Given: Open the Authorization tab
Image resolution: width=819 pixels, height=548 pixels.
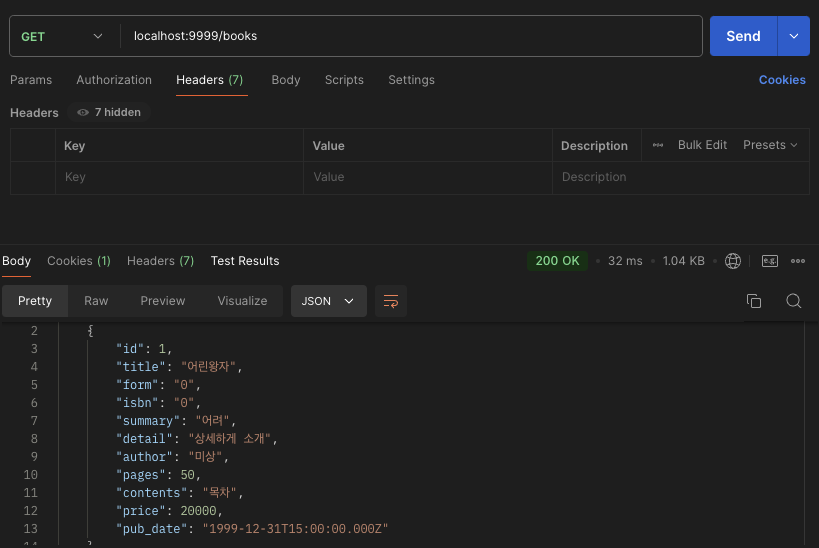Looking at the screenshot, I should 114,80.
